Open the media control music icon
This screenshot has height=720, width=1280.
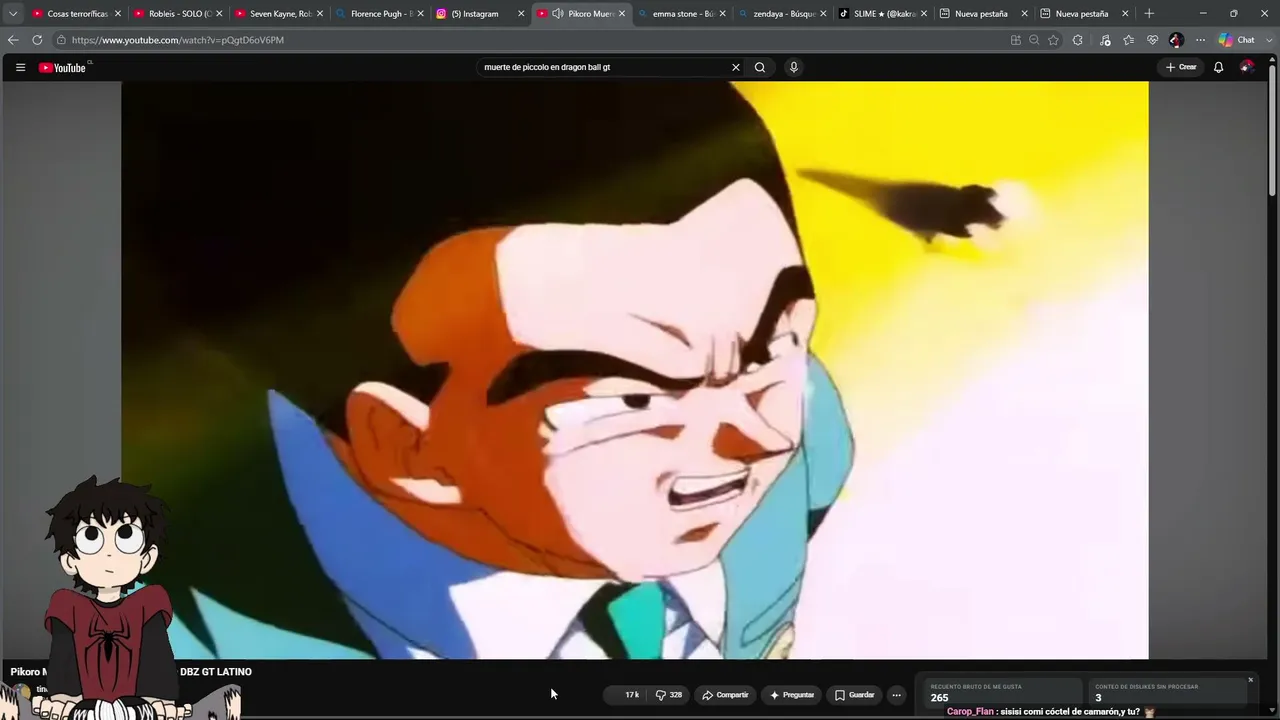pyautogui.click(x=1104, y=40)
